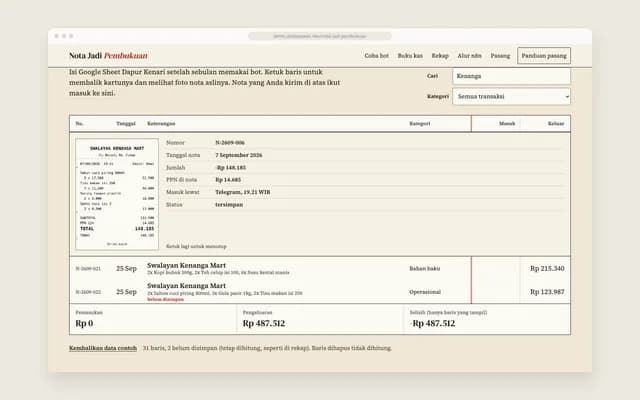Click 'Ketuk lagi untuk menutup' to close card

coord(196,246)
